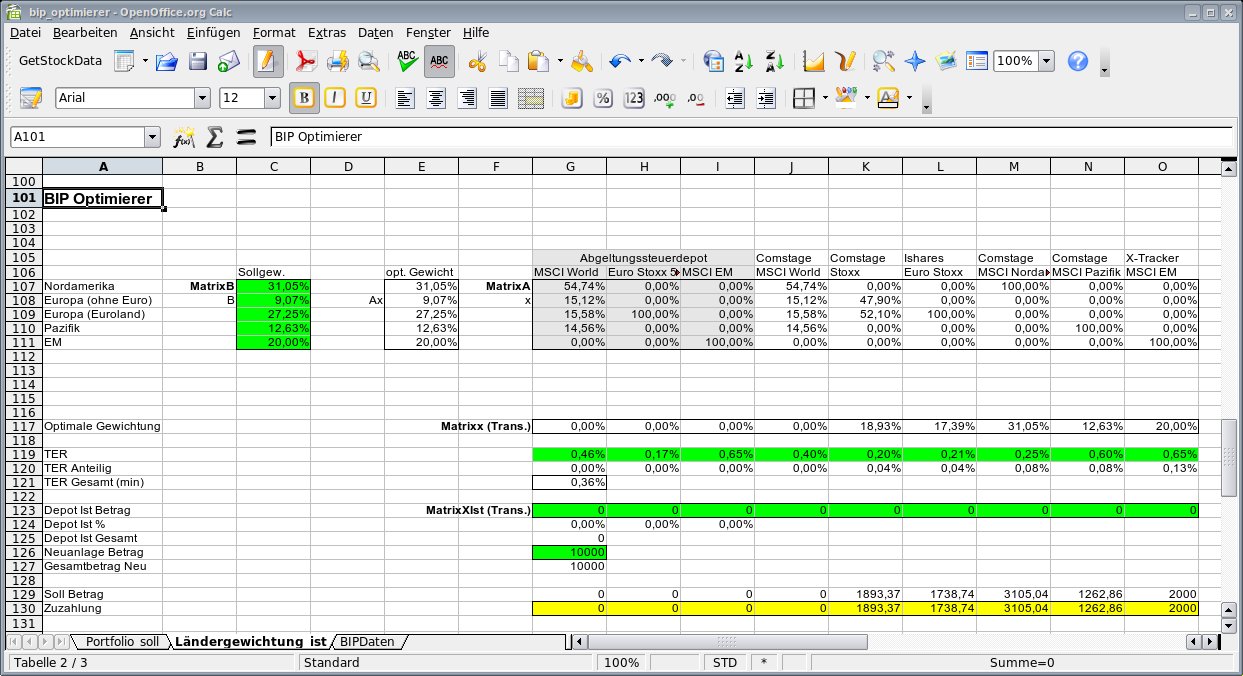1243x676 pixels.
Task: Switch to Portfolio_soll sheet tab
Action: pyautogui.click(x=122, y=641)
